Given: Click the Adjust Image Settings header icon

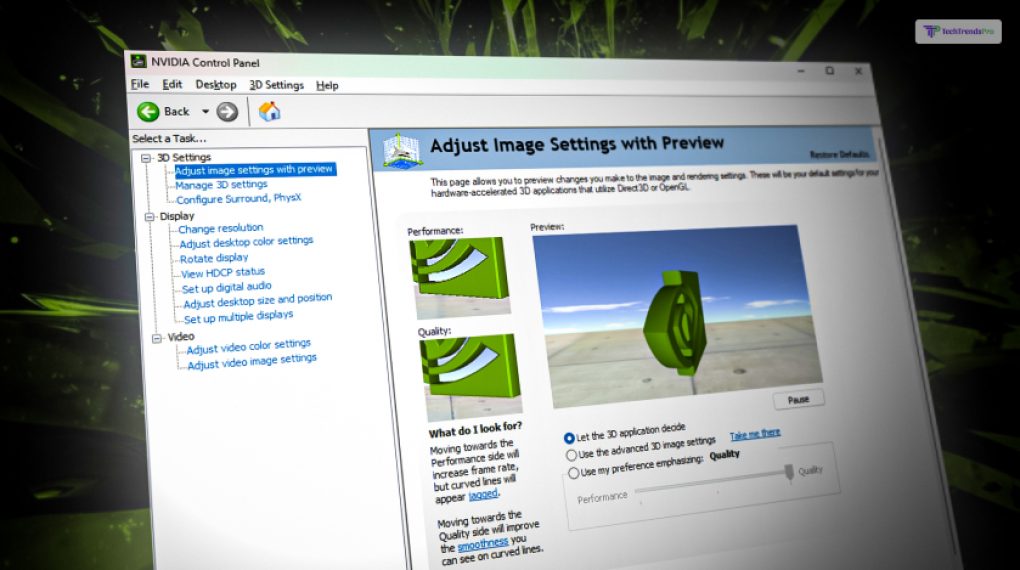Looking at the screenshot, I should click(400, 150).
